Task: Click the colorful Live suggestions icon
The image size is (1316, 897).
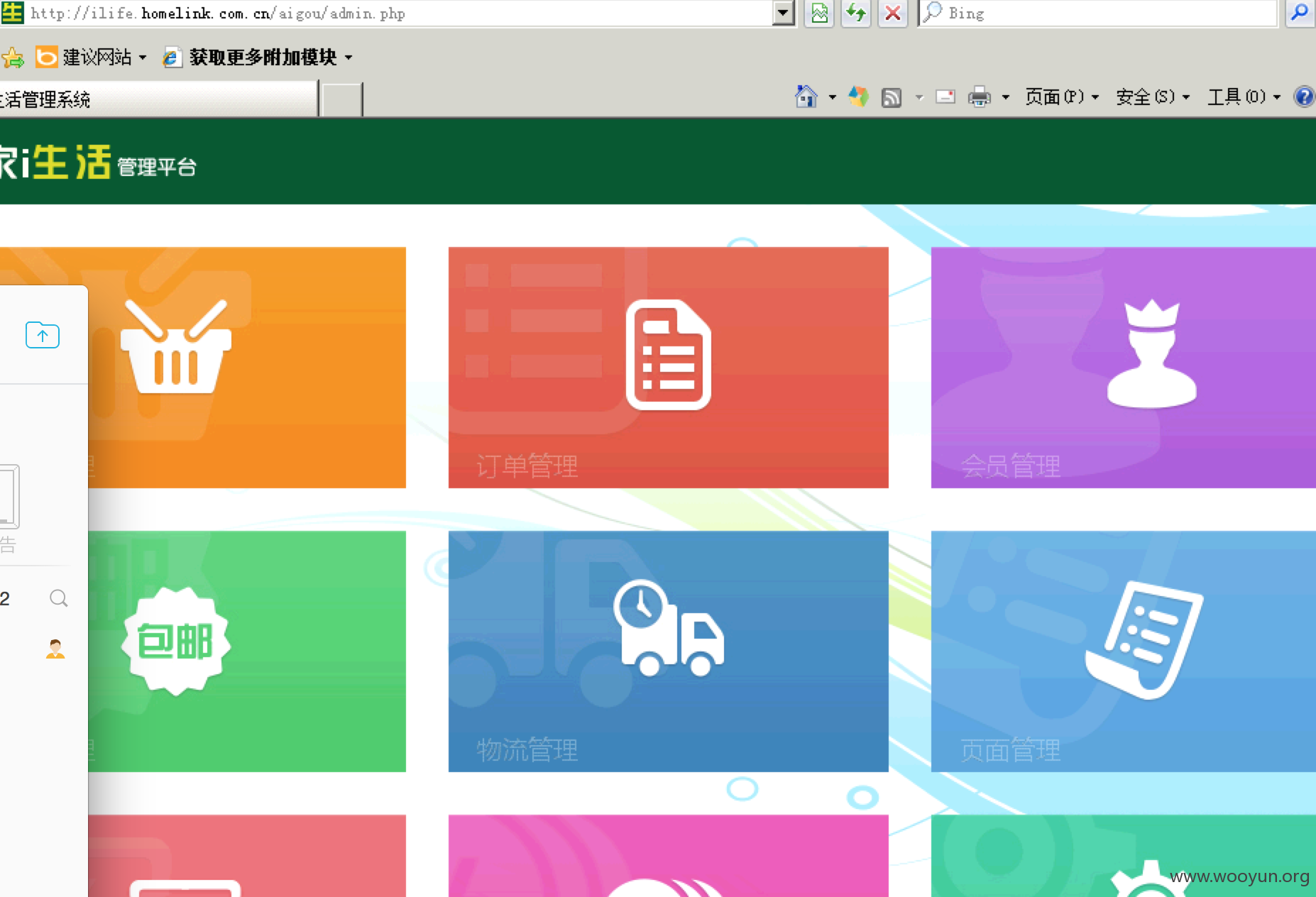Action: point(858,97)
